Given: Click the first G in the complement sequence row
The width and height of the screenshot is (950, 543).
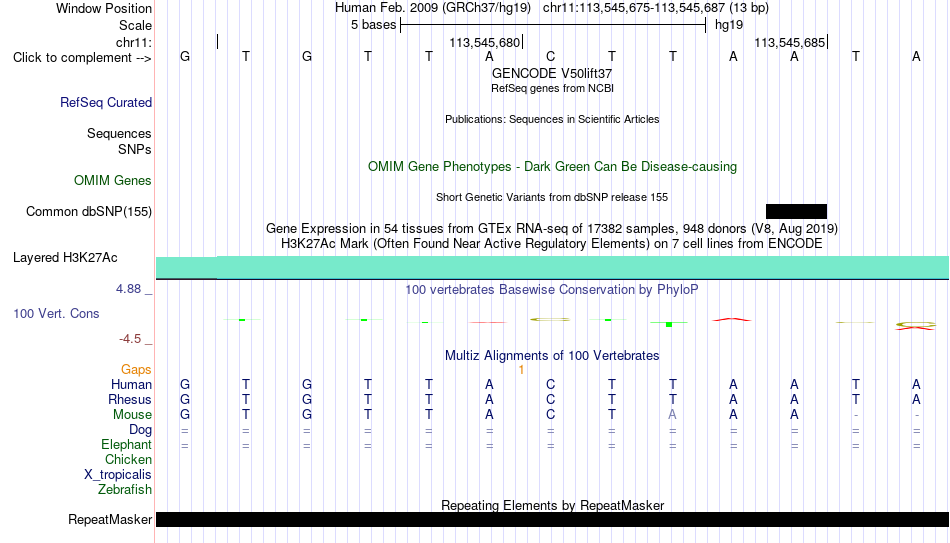Looking at the screenshot, I should [x=185, y=56].
